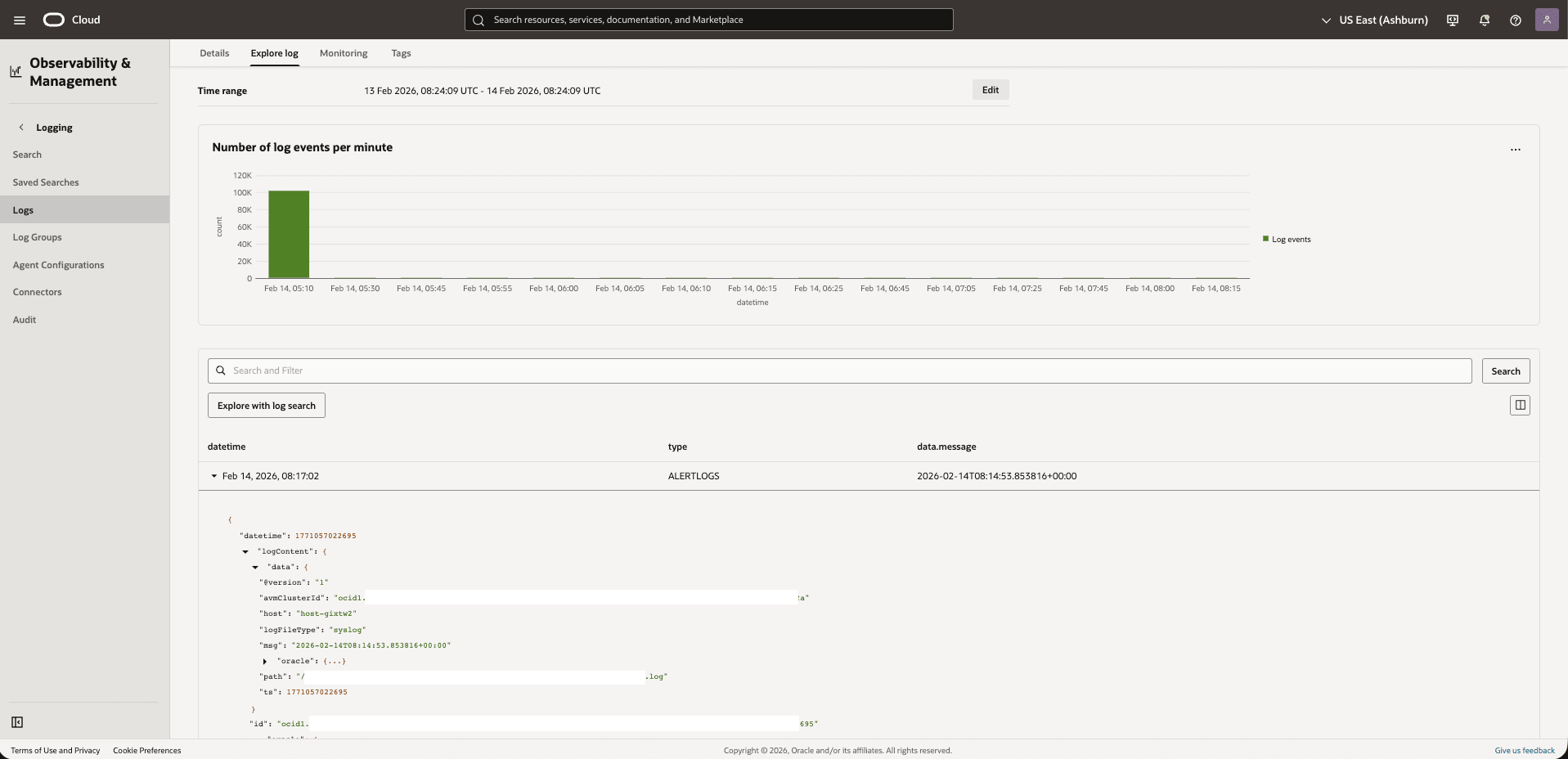This screenshot has width=1568, height=759.
Task: Click the data.message column header
Action: pyautogui.click(x=946, y=447)
